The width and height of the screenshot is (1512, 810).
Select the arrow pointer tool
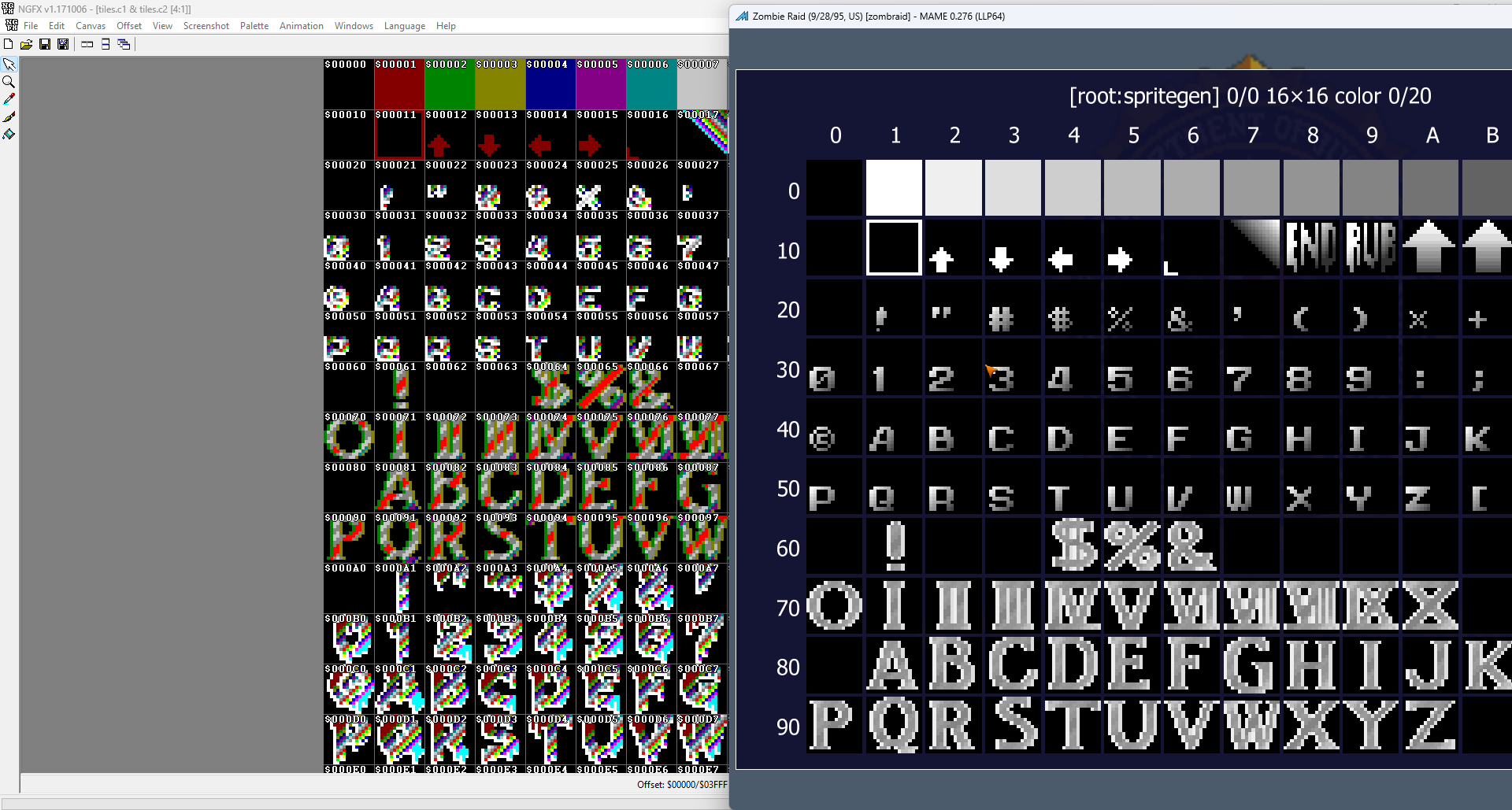pos(9,65)
